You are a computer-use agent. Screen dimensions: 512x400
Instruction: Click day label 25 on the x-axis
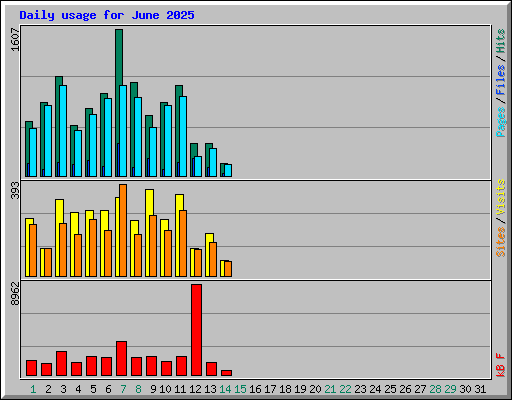pyautogui.click(x=390, y=389)
